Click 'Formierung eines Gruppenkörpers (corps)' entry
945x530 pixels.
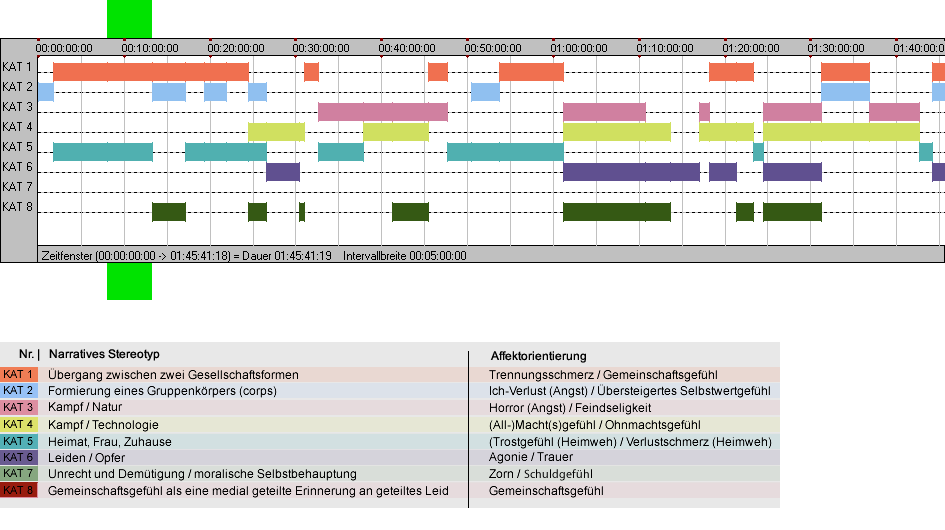[162, 391]
